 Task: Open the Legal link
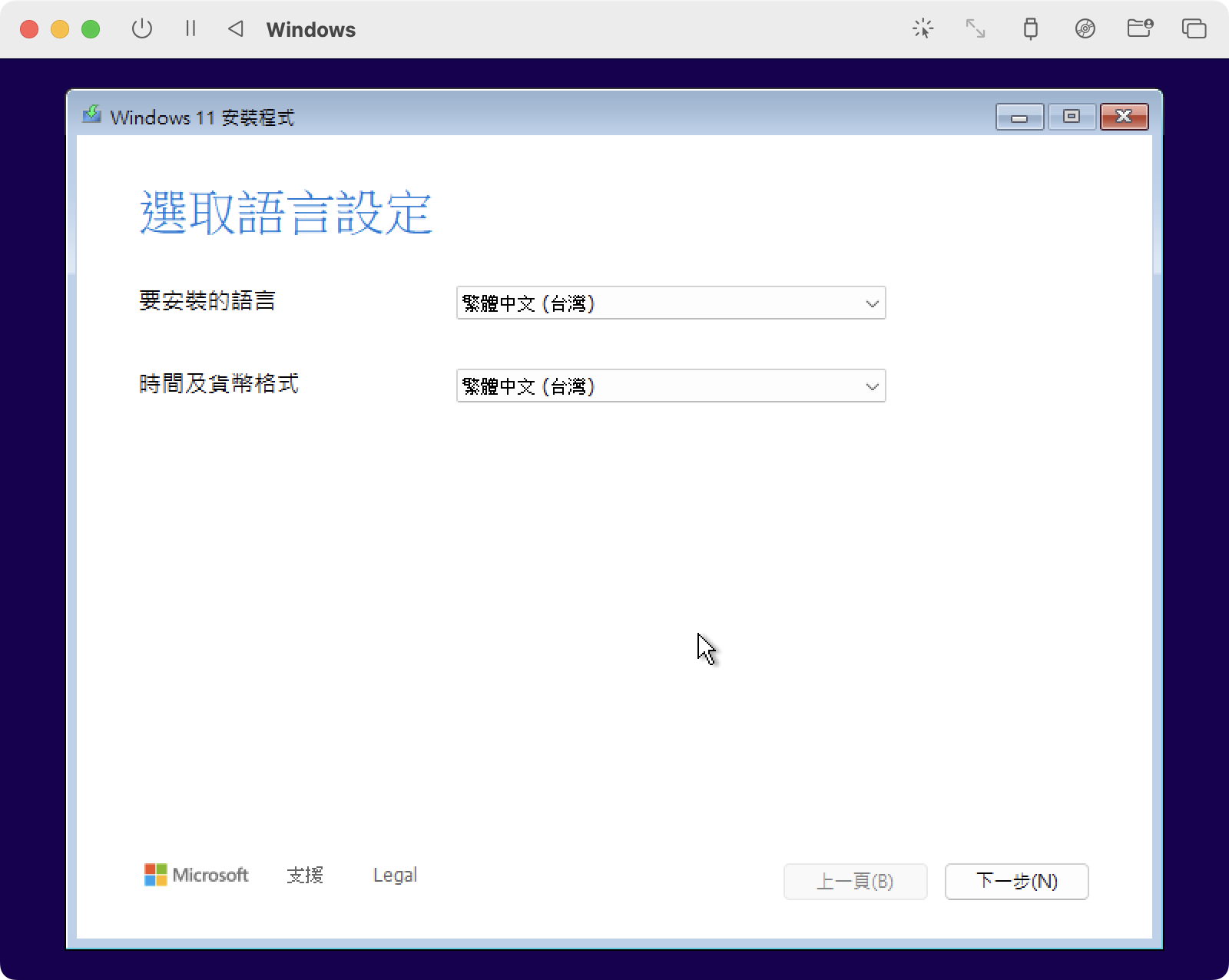pos(395,875)
